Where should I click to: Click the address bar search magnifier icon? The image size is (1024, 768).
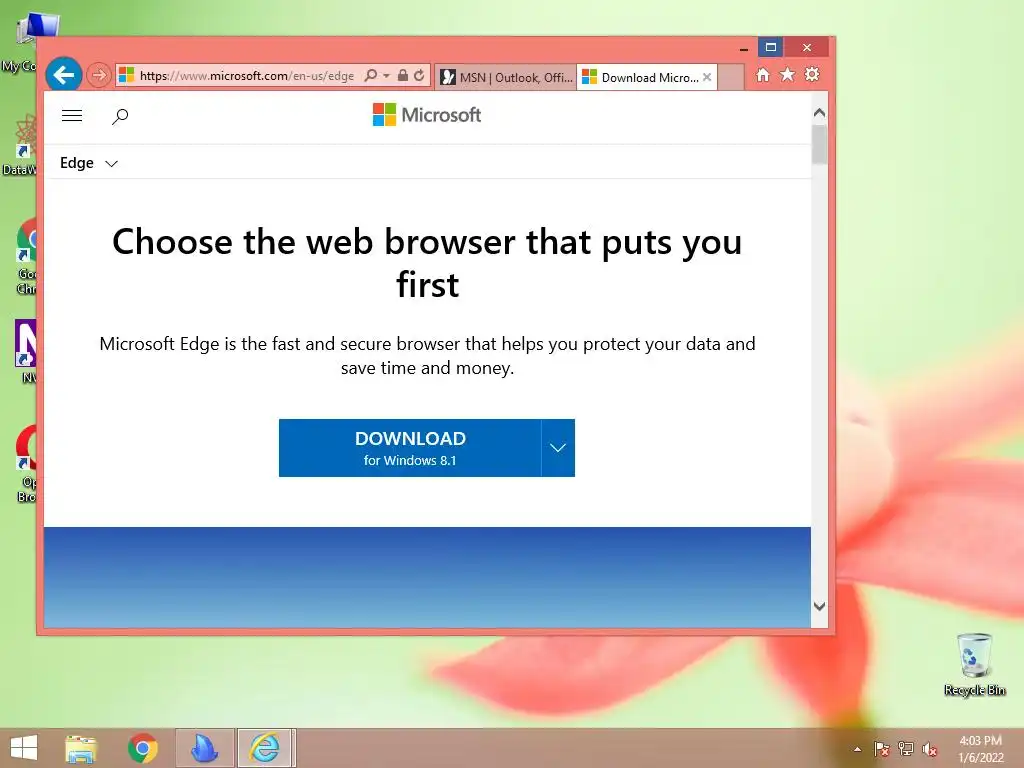(370, 75)
